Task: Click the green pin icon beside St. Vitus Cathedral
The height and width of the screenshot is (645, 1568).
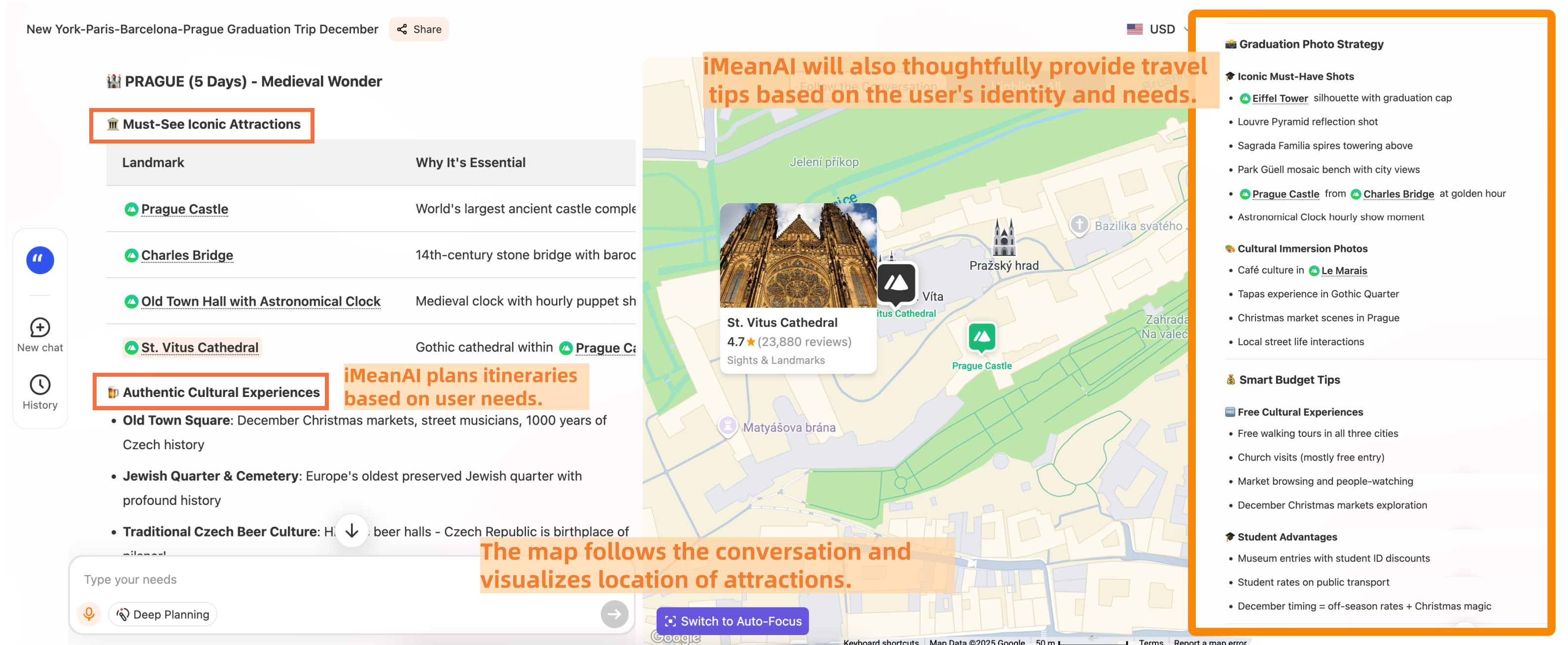Action: point(131,347)
